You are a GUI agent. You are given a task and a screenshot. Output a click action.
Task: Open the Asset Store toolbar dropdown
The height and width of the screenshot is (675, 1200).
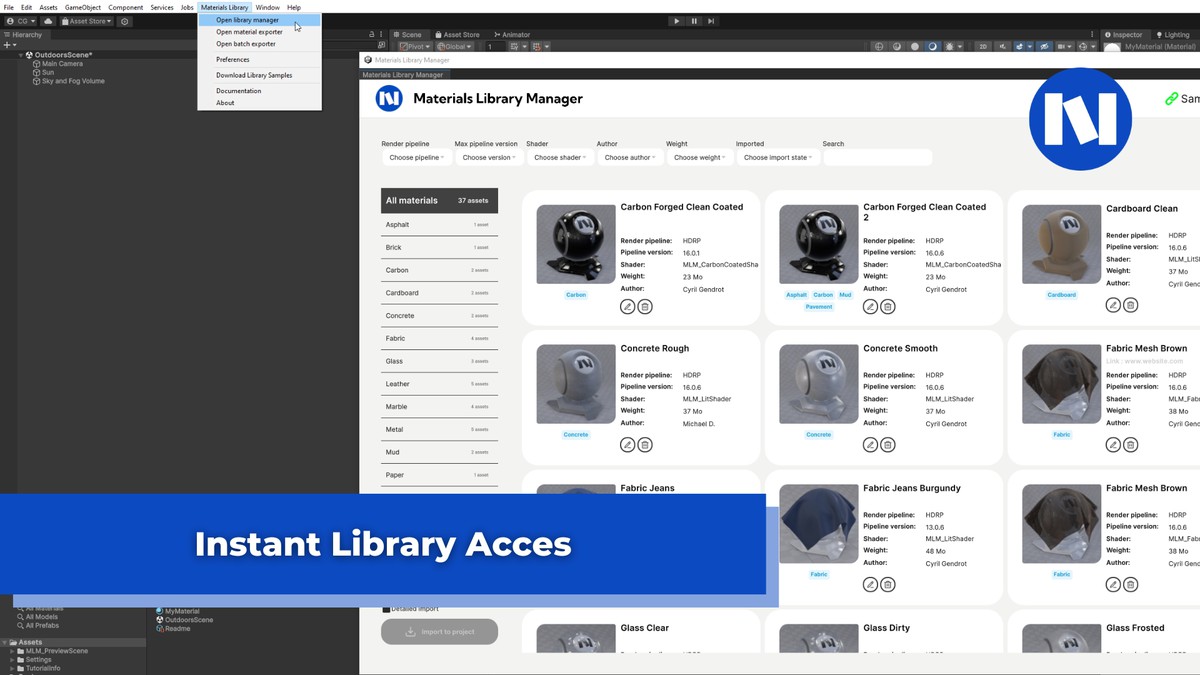tap(87, 20)
